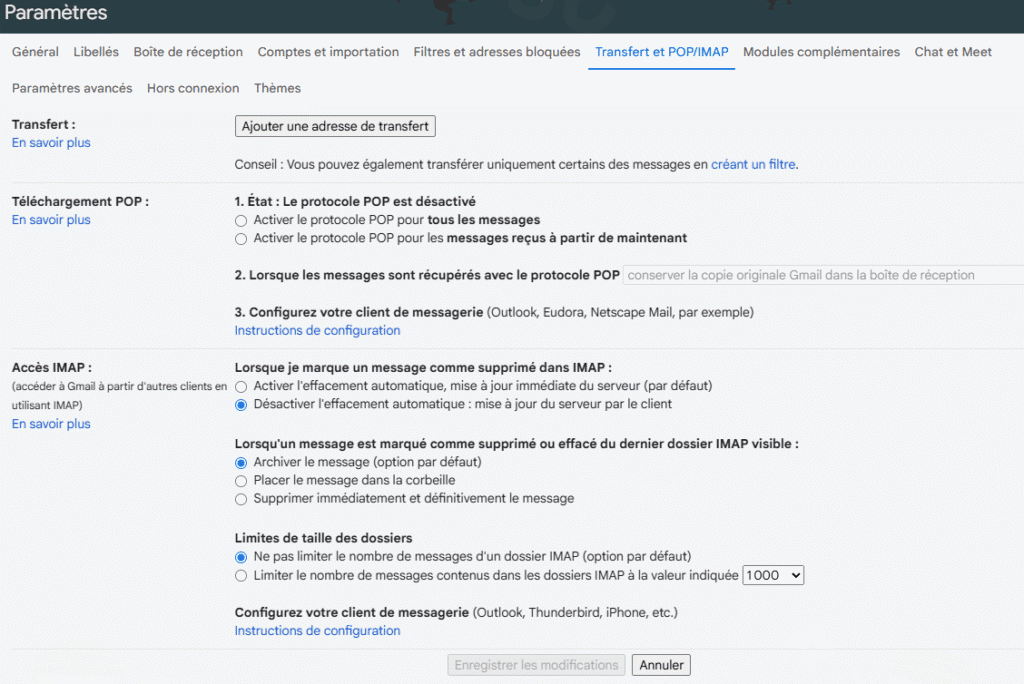Viewport: 1024px width, 684px height.
Task: Select Supprimer immédiatement et définitivement le message
Action: (241, 499)
